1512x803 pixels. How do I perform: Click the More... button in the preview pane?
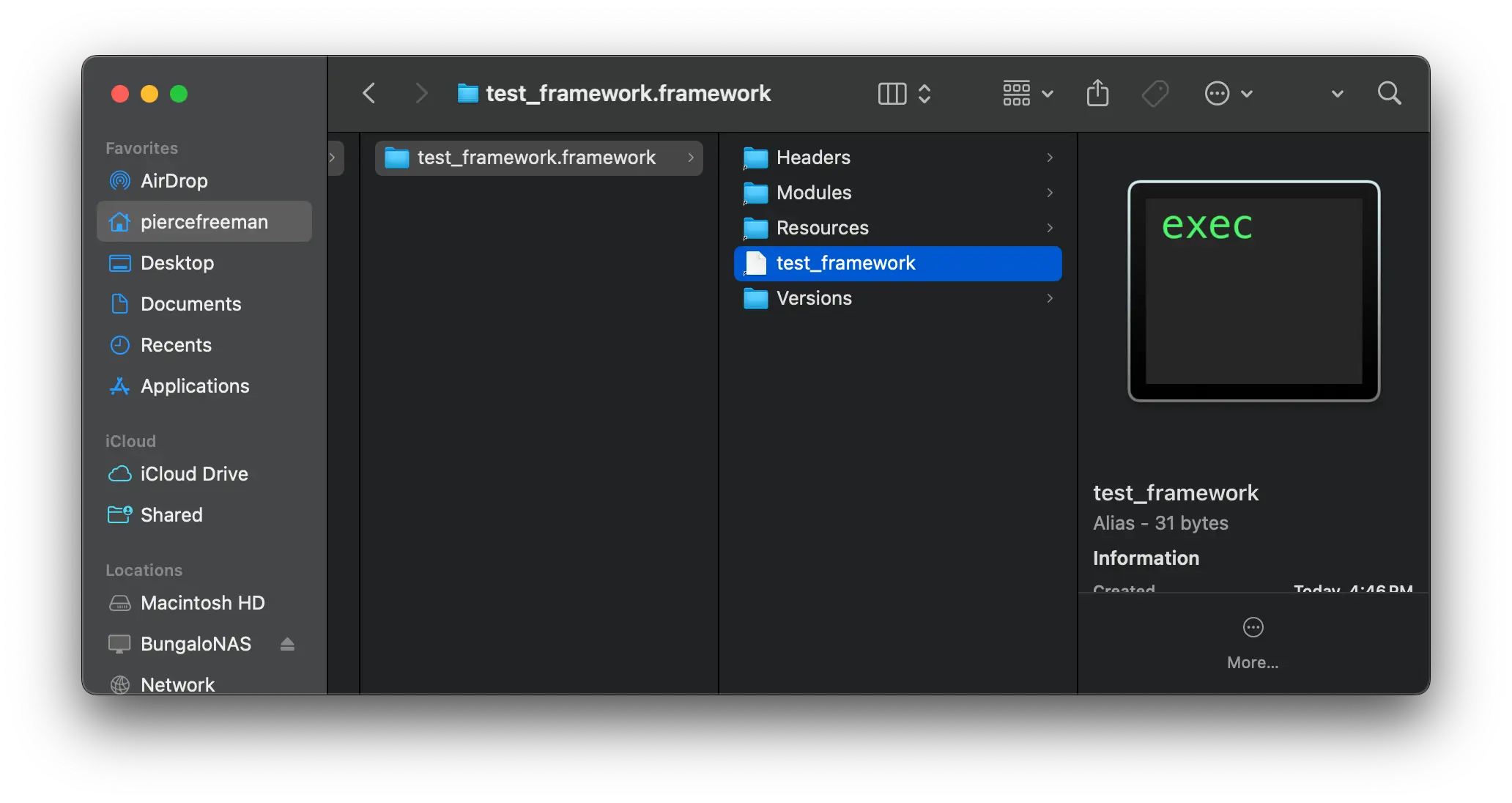(x=1253, y=641)
